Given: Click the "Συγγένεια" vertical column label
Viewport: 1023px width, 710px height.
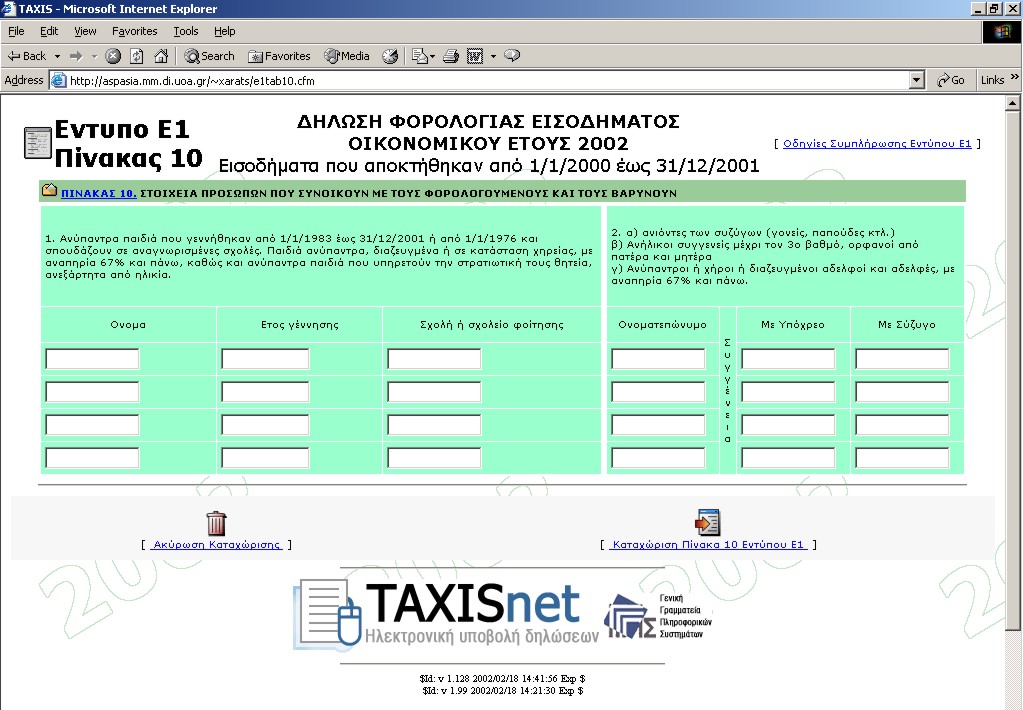Looking at the screenshot, I should pos(727,390).
